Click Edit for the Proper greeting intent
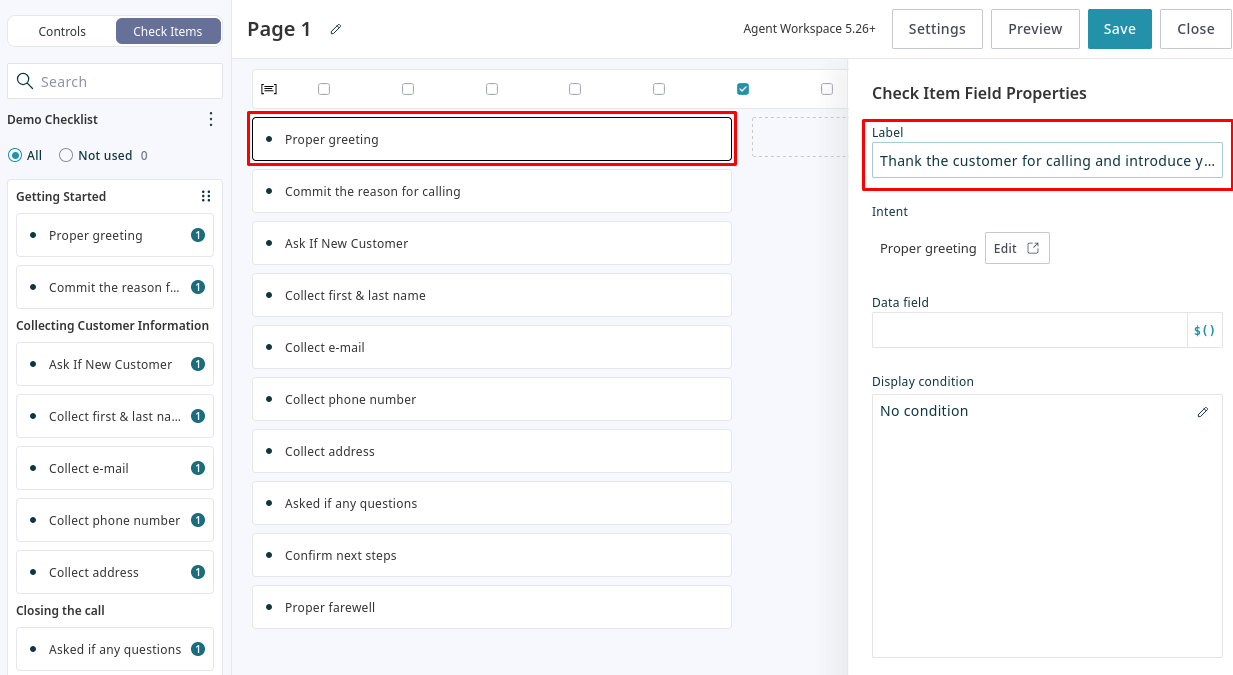Viewport: 1233px width, 675px height. (x=1016, y=248)
